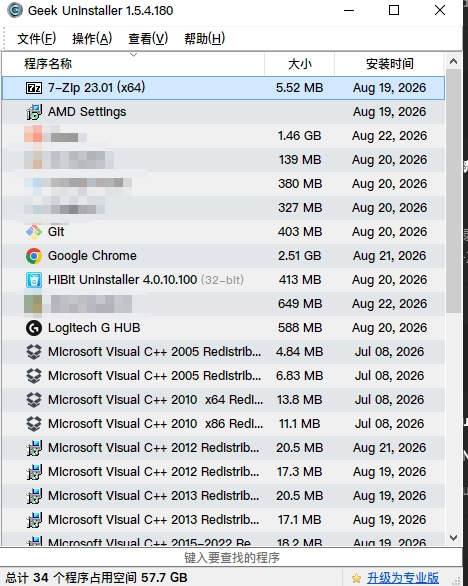Sort list by 程序名称 column header

(x=133, y=64)
